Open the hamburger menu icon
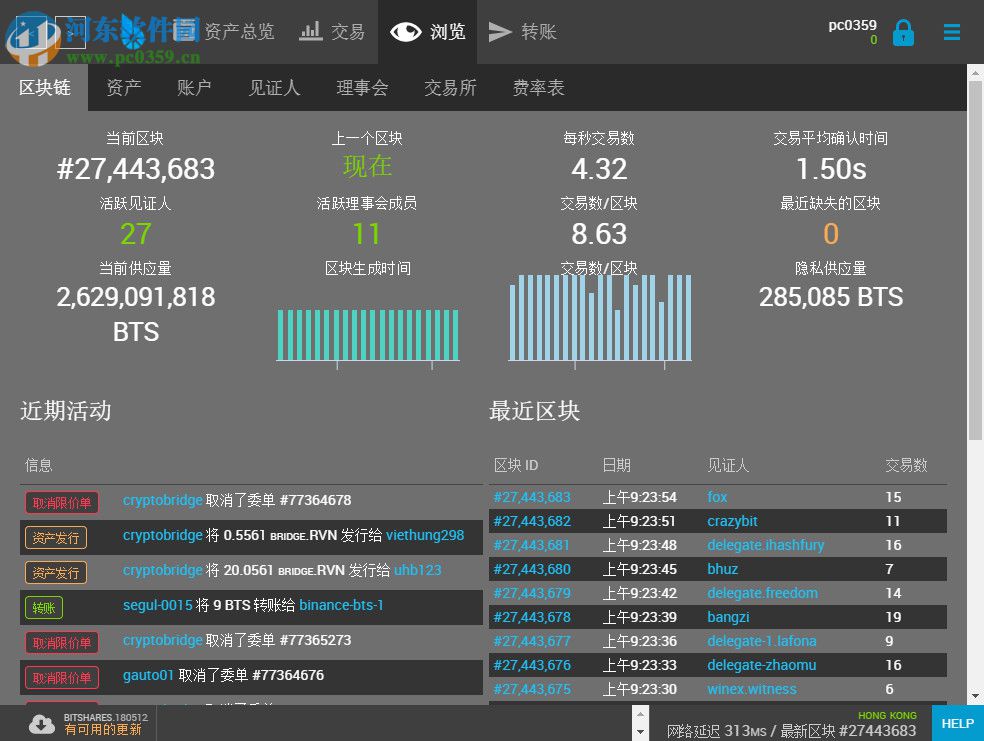 point(951,31)
